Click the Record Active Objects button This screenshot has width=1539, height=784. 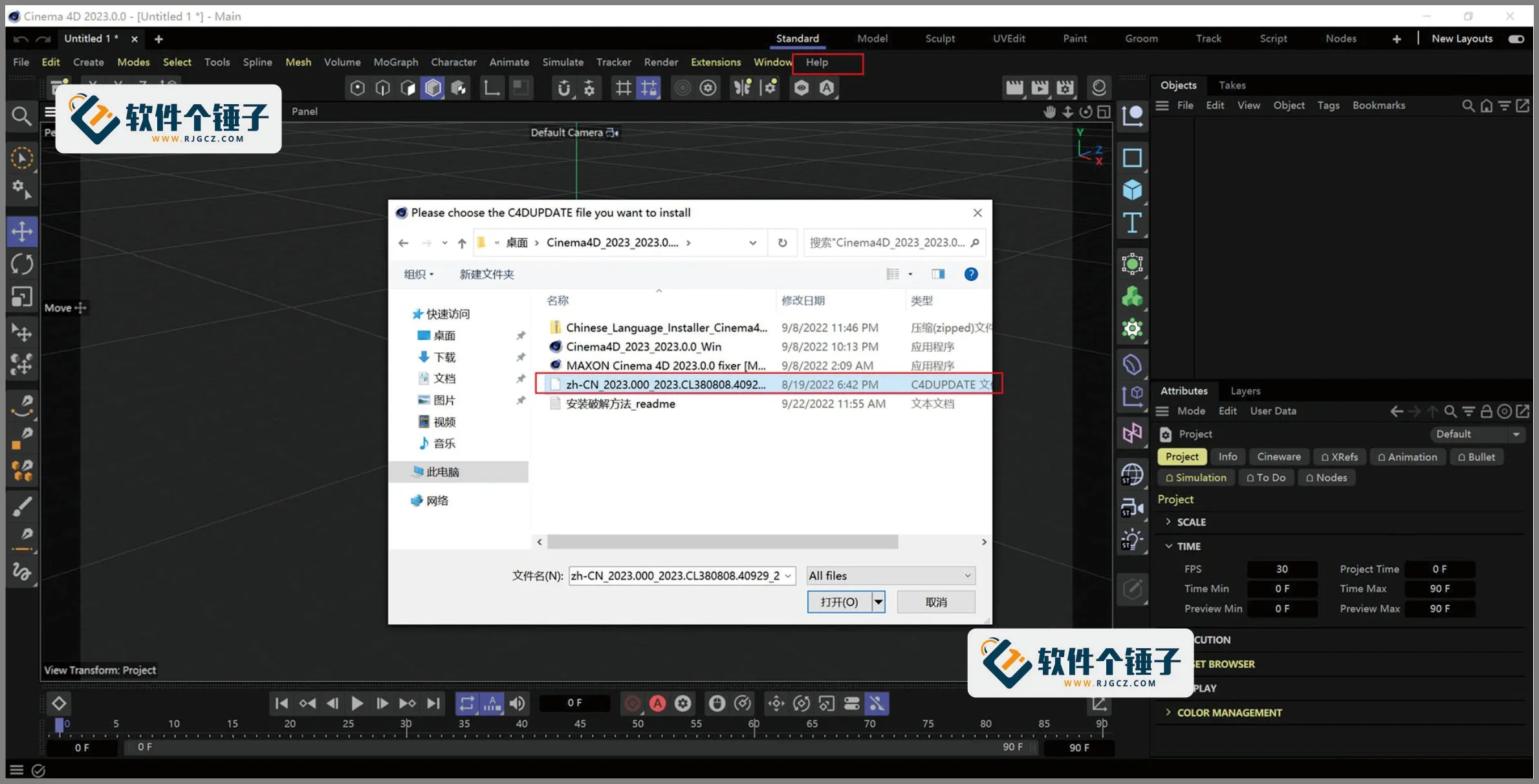(632, 703)
